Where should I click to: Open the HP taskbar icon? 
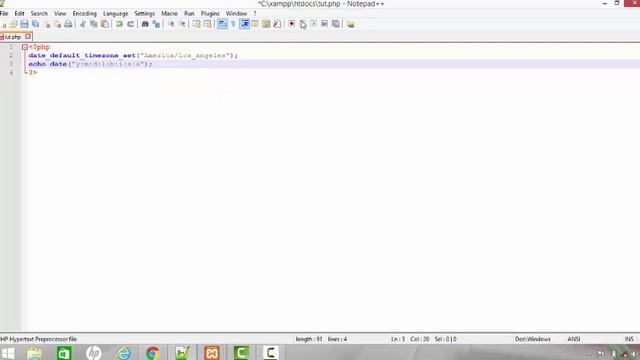(x=93, y=353)
